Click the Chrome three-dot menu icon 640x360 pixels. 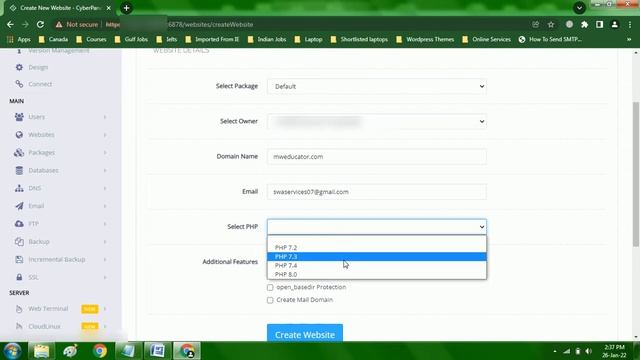[x=630, y=24]
